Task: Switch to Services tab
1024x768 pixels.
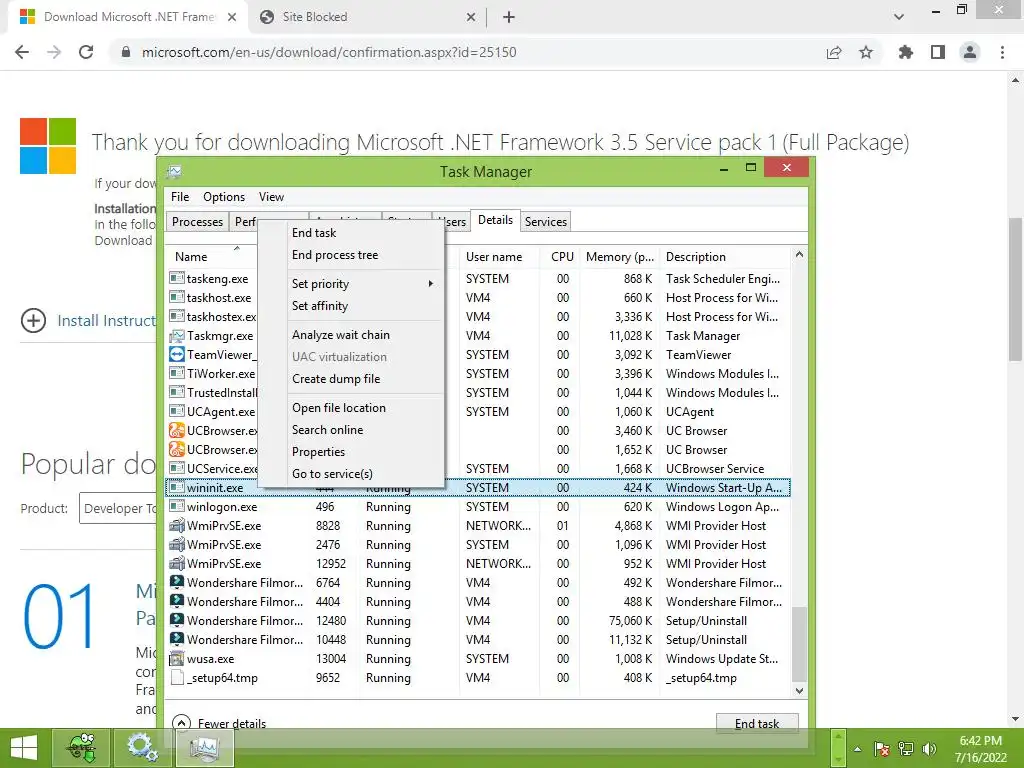Action: coord(546,221)
